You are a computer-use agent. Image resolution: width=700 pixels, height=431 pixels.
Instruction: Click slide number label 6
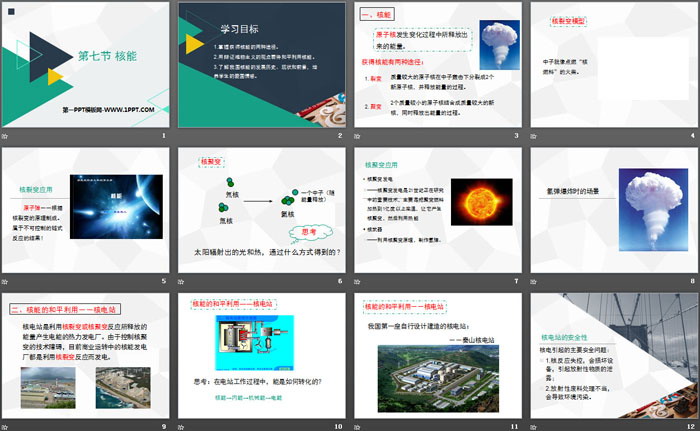point(340,281)
